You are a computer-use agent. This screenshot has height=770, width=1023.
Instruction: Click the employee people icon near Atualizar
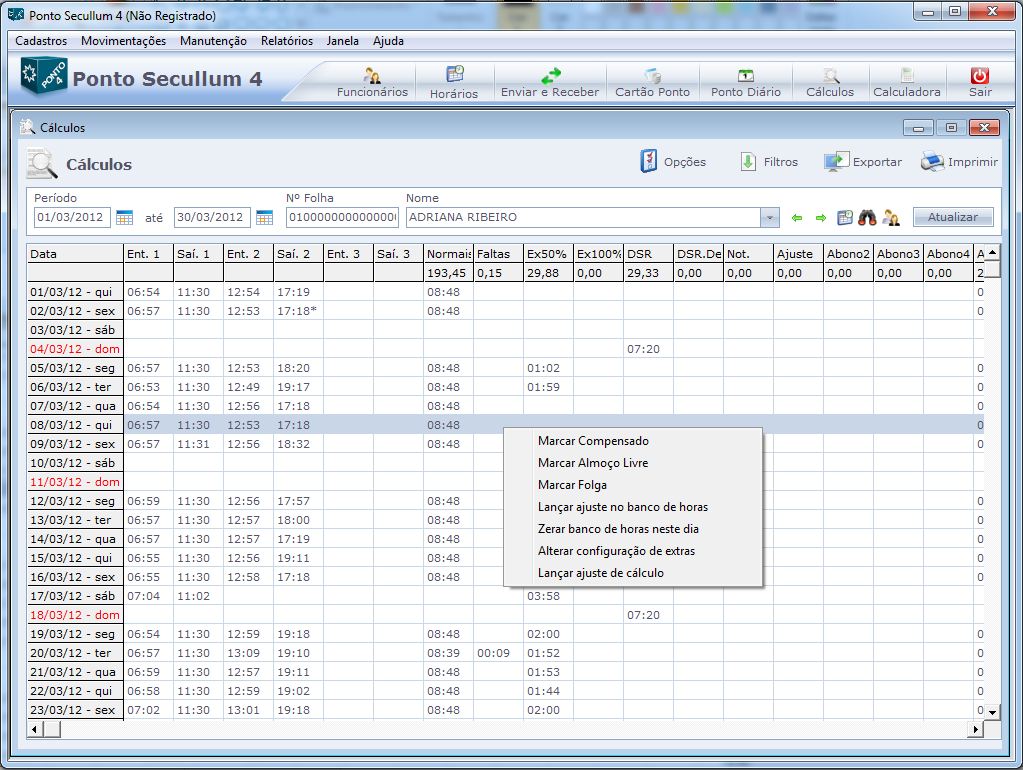point(891,217)
